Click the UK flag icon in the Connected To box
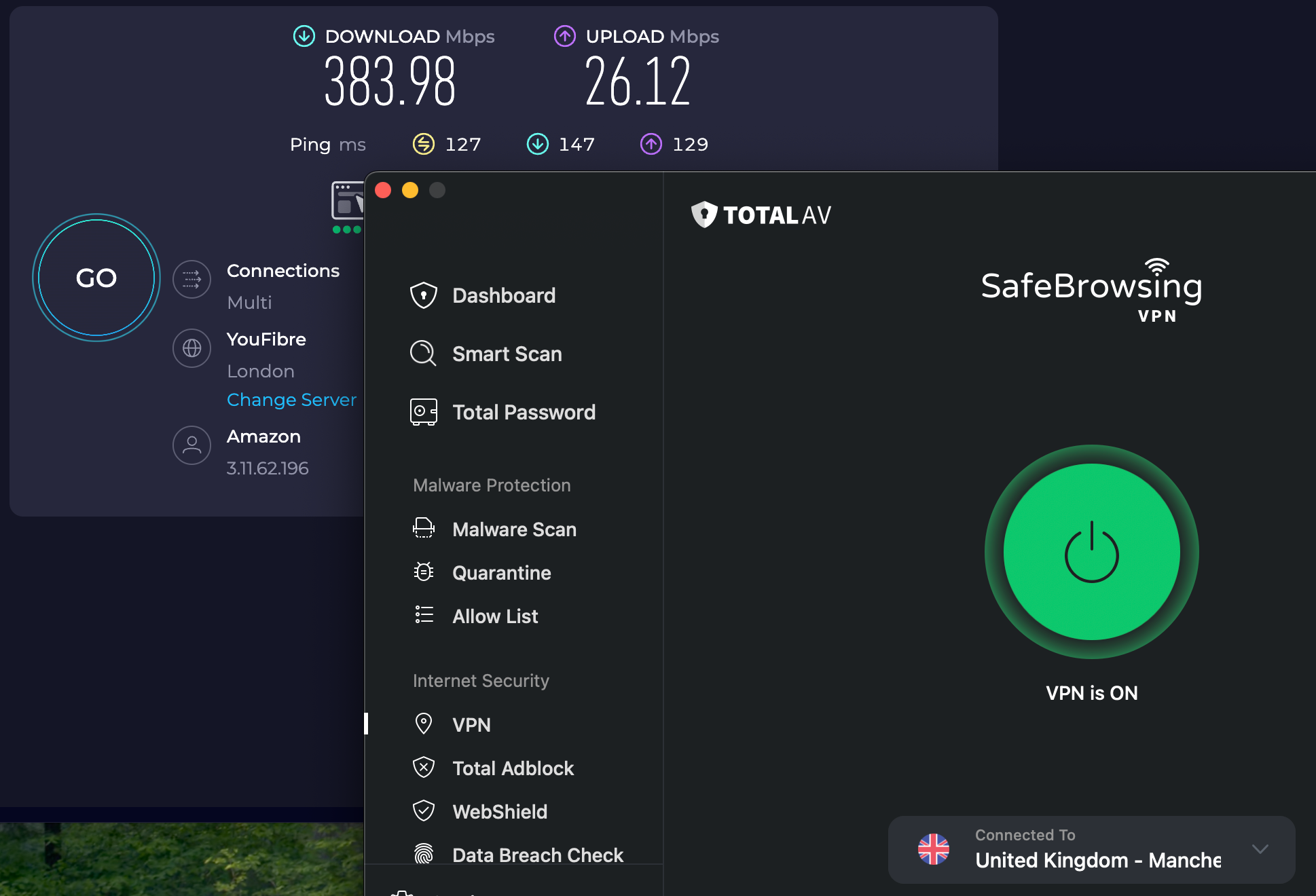This screenshot has height=896, width=1316. [x=934, y=849]
